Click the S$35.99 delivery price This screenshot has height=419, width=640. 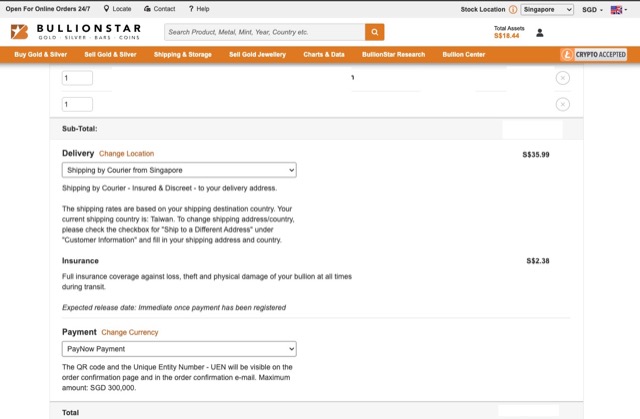click(536, 155)
